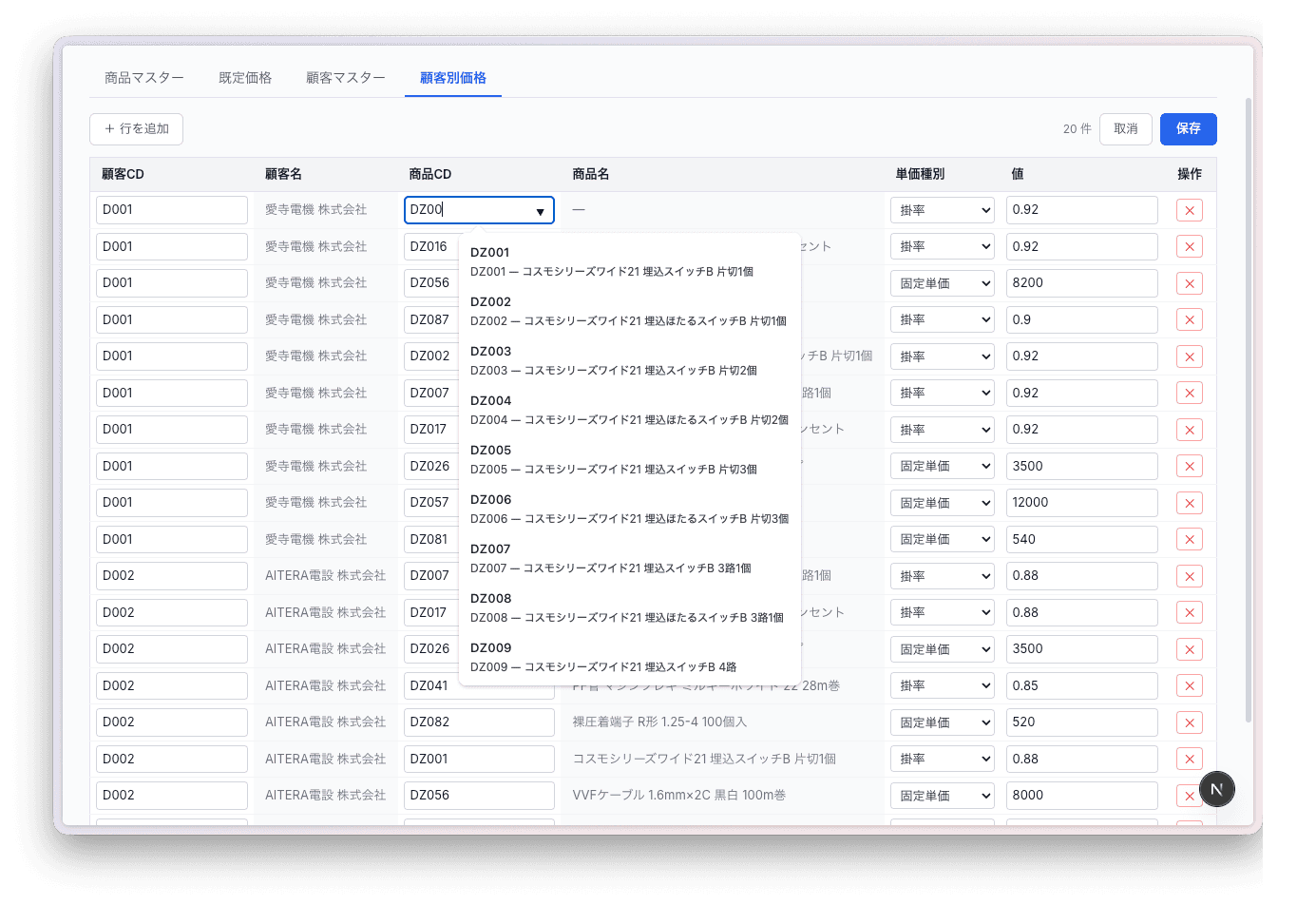
Task: Open the 既定価格 tab
Action: click(245, 78)
